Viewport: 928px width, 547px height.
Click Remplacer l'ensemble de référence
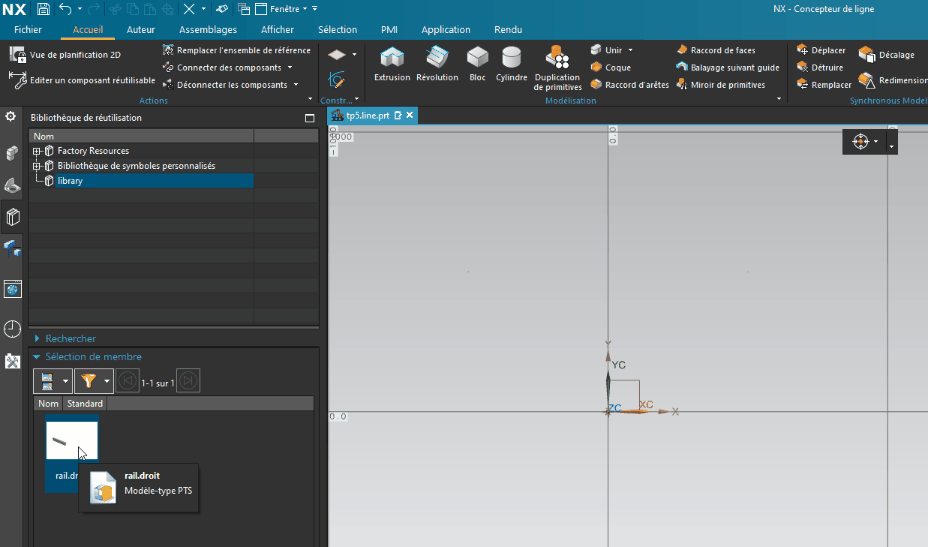[236, 50]
